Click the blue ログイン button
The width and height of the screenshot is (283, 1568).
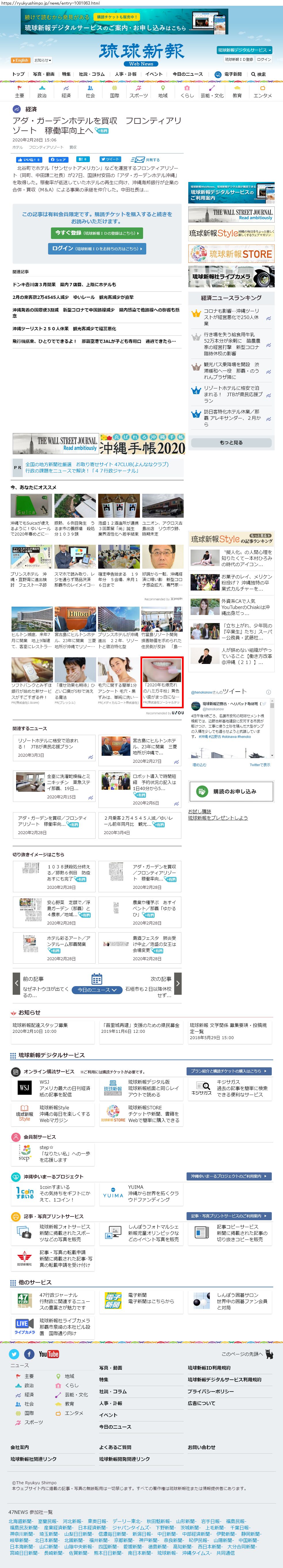tap(97, 248)
